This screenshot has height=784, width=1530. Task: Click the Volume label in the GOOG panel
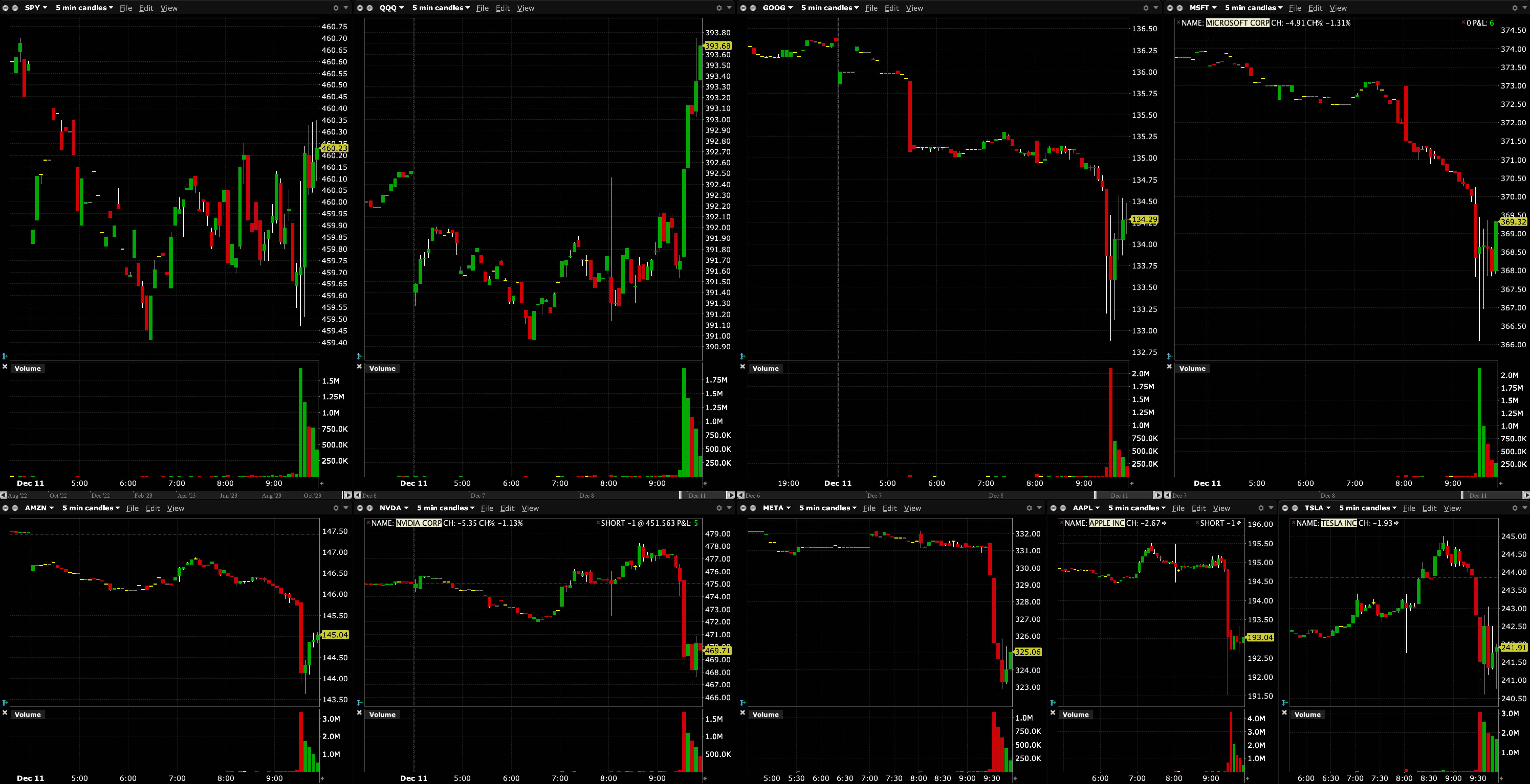tap(765, 368)
